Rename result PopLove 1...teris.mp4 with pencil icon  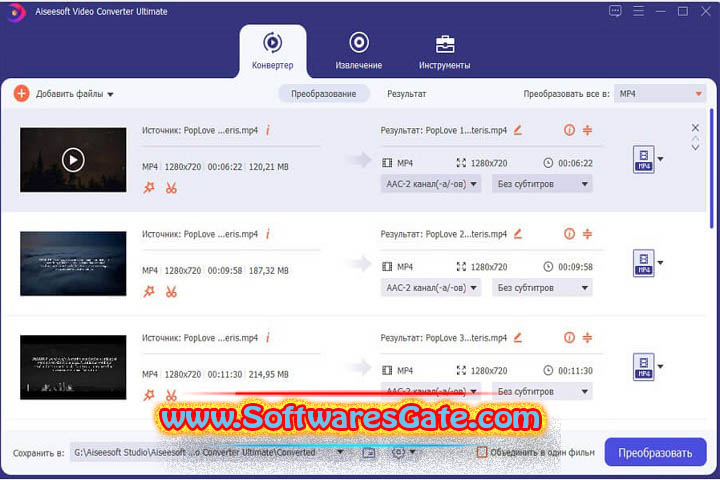(x=518, y=130)
